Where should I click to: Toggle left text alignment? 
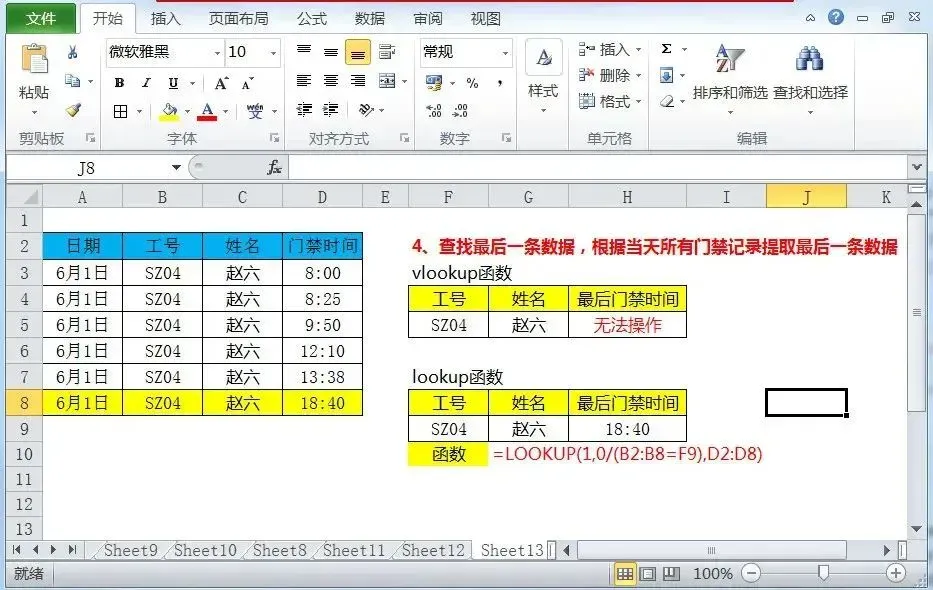coord(304,81)
